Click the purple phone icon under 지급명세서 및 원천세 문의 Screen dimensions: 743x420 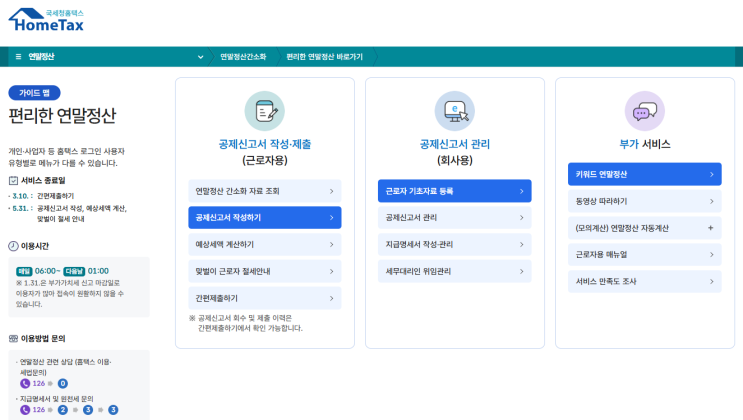pyautogui.click(x=25, y=410)
